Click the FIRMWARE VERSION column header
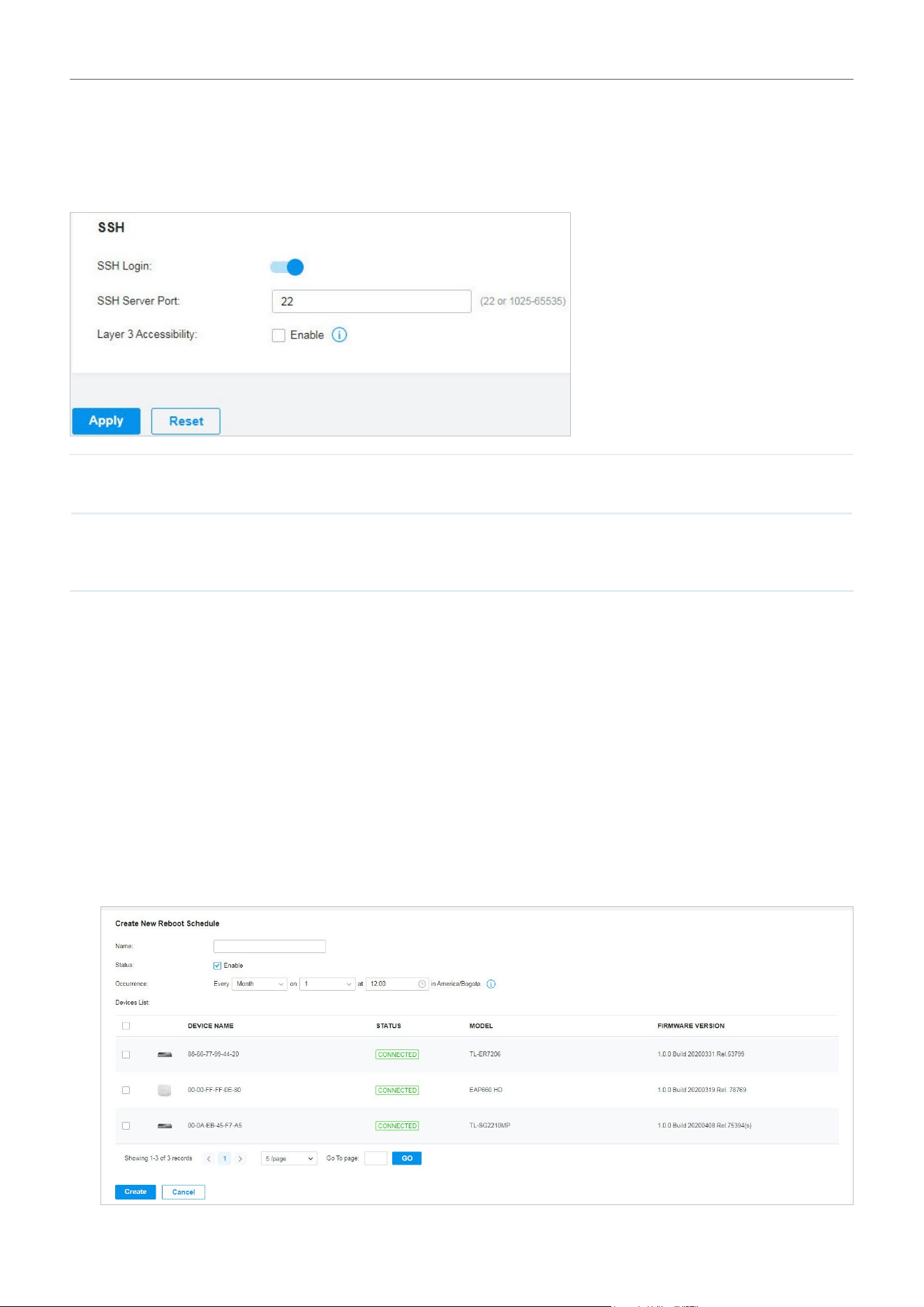Image resolution: width=924 pixels, height=1307 pixels. coord(691,1026)
